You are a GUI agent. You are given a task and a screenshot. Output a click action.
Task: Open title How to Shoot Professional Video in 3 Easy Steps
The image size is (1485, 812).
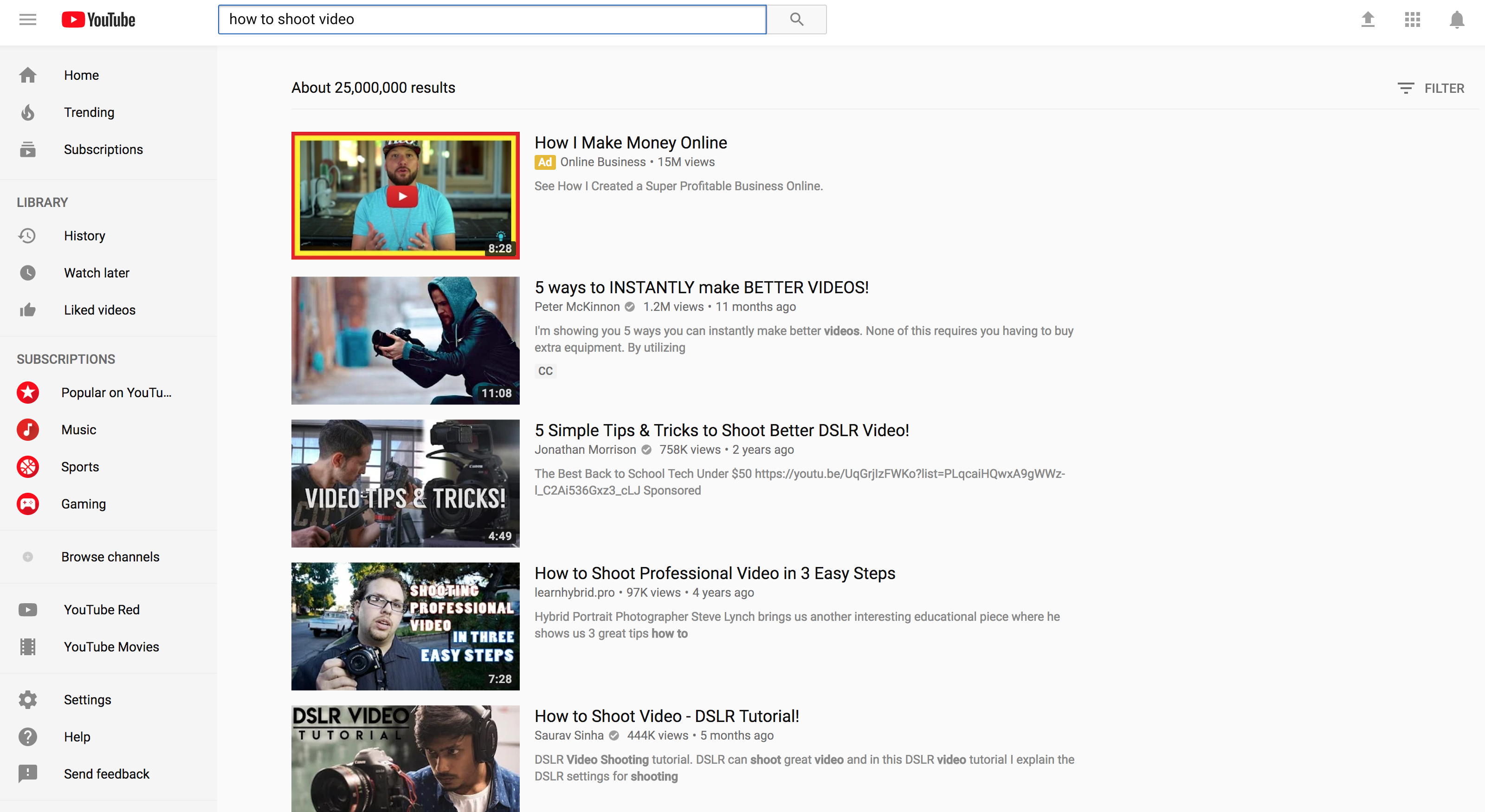[x=715, y=573]
